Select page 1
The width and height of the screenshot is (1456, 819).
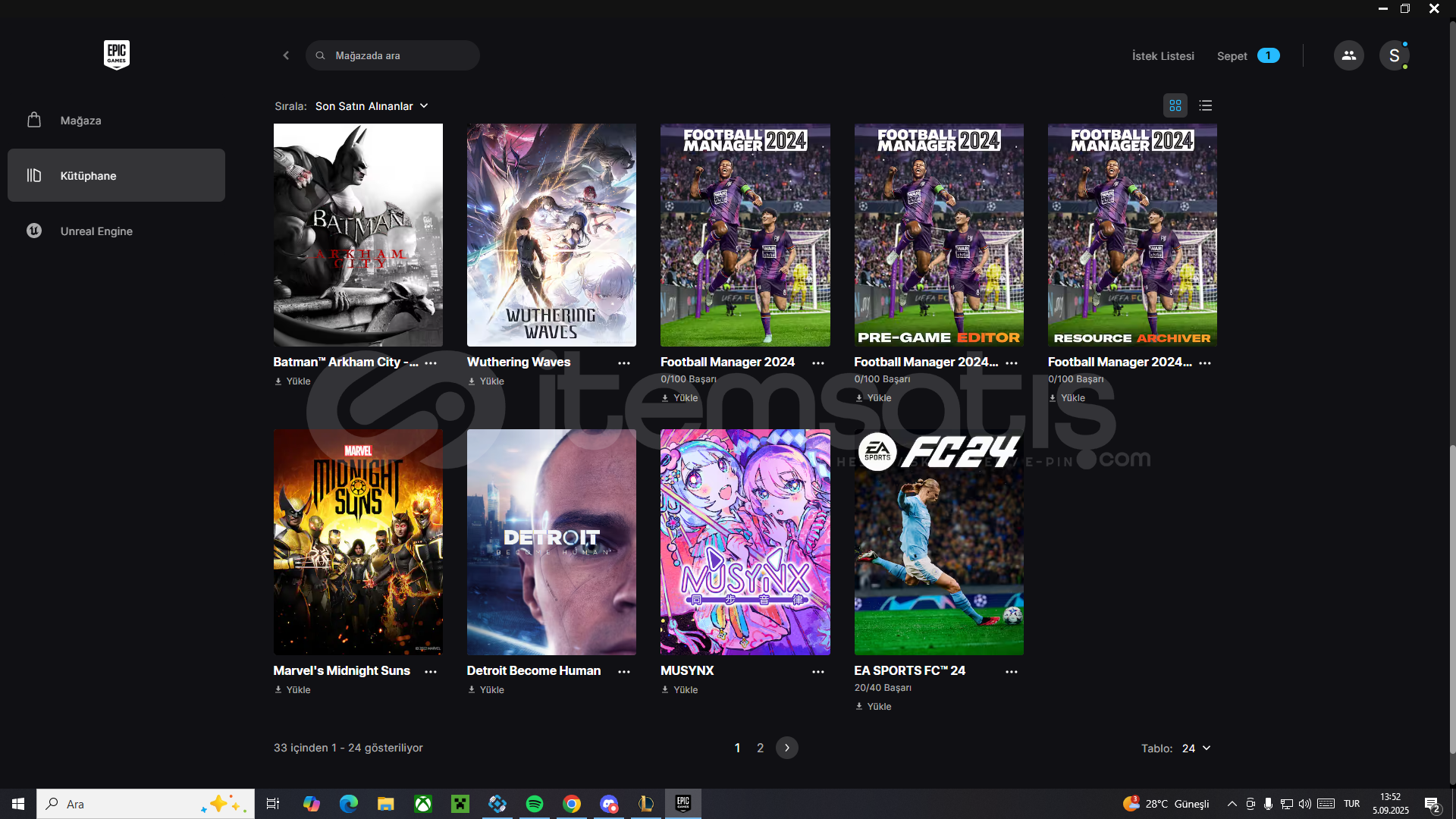point(737,748)
